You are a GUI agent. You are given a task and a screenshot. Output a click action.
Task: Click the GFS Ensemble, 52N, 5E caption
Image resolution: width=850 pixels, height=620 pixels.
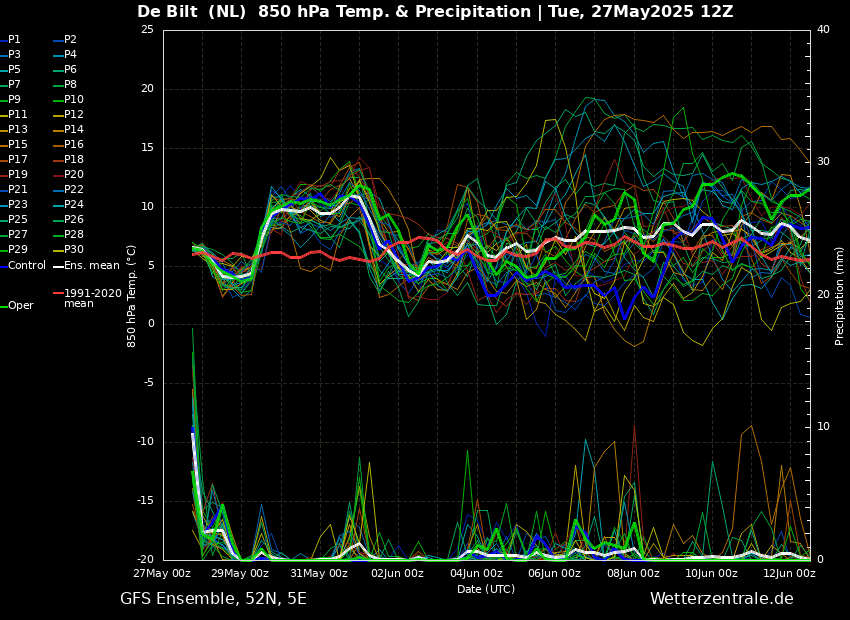[213, 599]
